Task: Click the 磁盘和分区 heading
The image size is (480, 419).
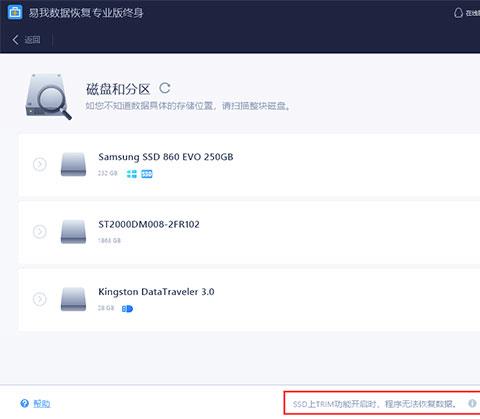Action: (x=118, y=89)
